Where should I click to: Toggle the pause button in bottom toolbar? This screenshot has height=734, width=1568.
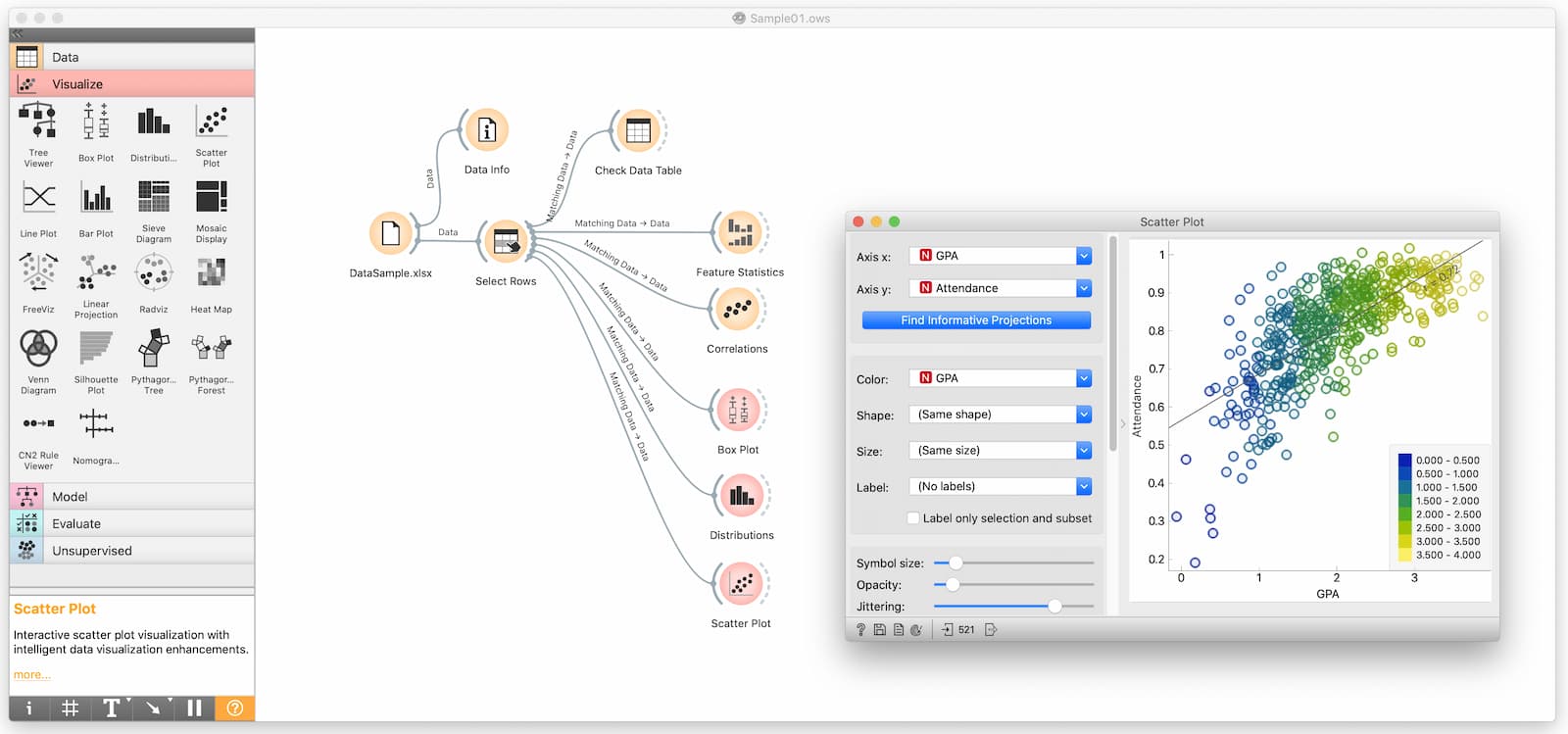coord(194,708)
